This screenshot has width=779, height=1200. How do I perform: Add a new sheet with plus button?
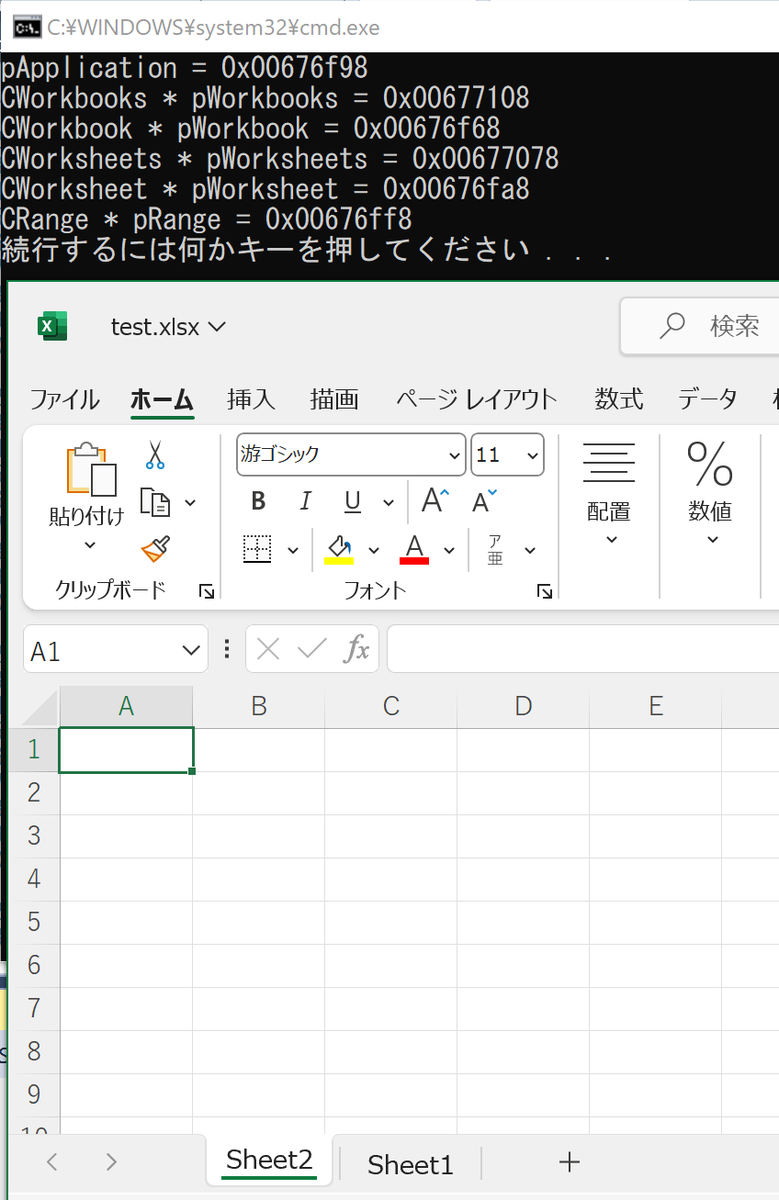tap(569, 1161)
